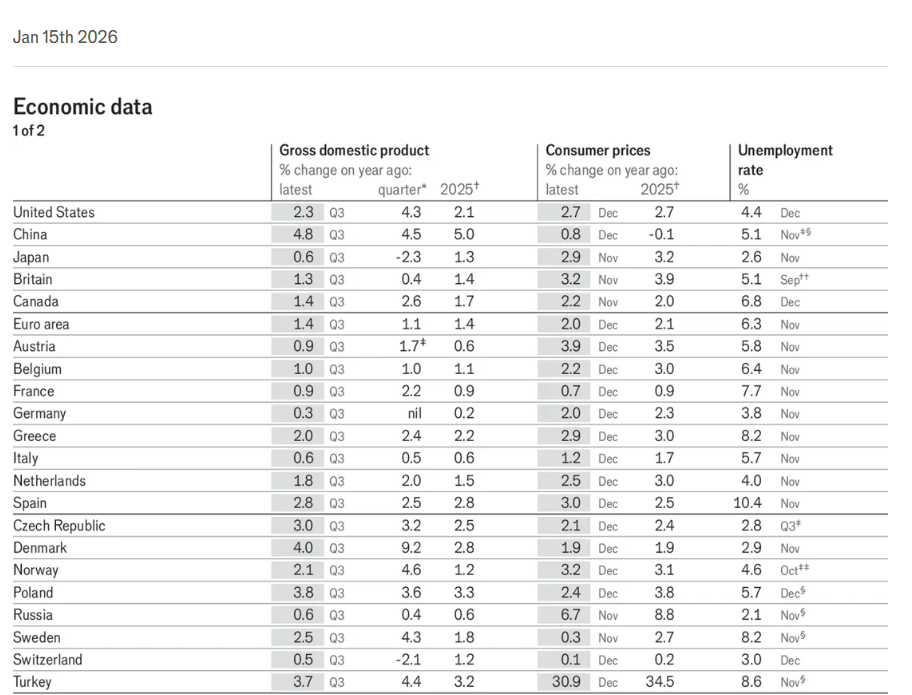912x695 pixels.
Task: Select the 1 of 2 page indicator
Action: 28,130
